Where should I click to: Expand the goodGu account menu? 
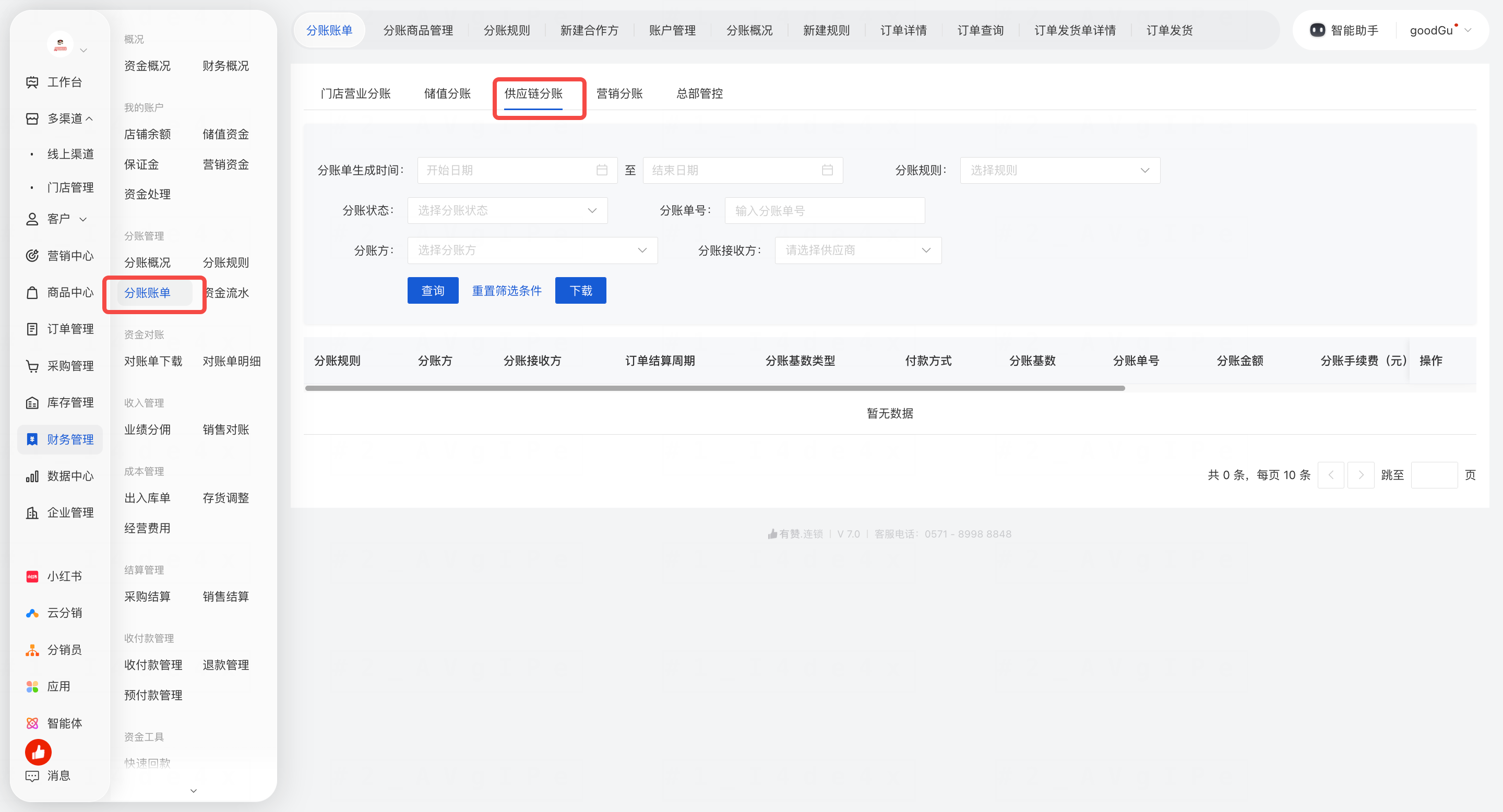coord(1439,30)
